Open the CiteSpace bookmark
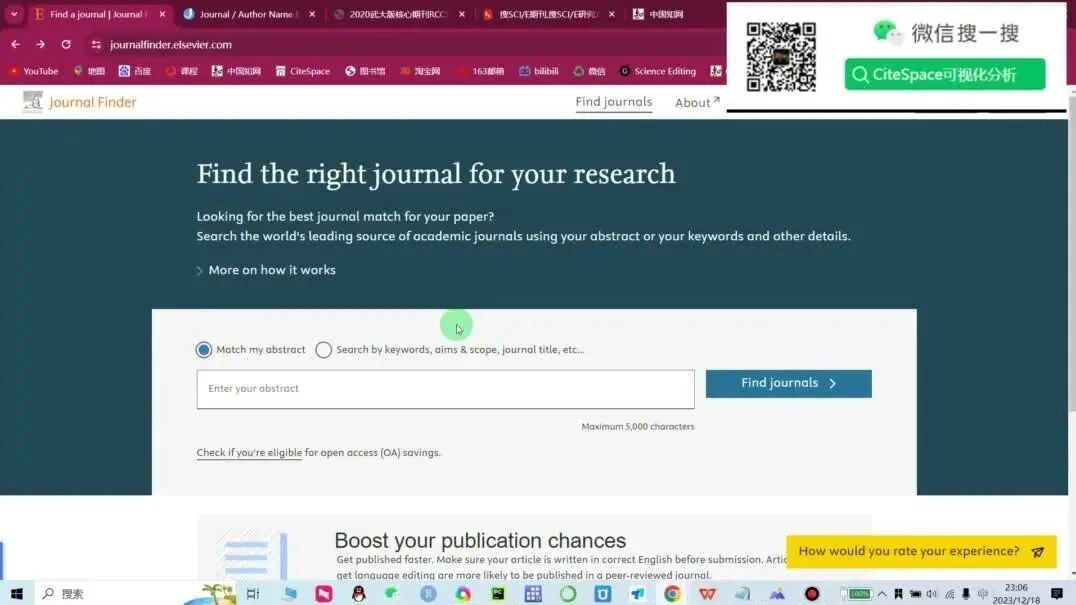The height and width of the screenshot is (605, 1076). [303, 71]
